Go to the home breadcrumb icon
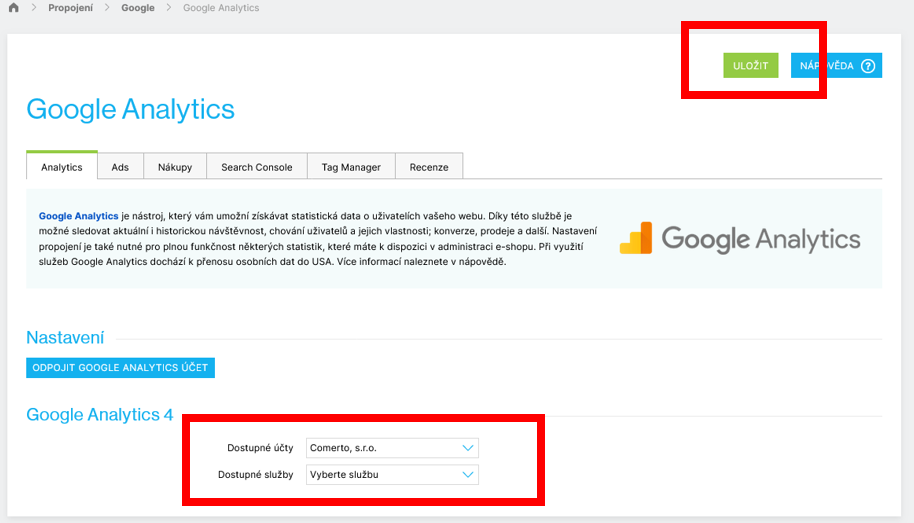The image size is (914, 523). click(13, 8)
